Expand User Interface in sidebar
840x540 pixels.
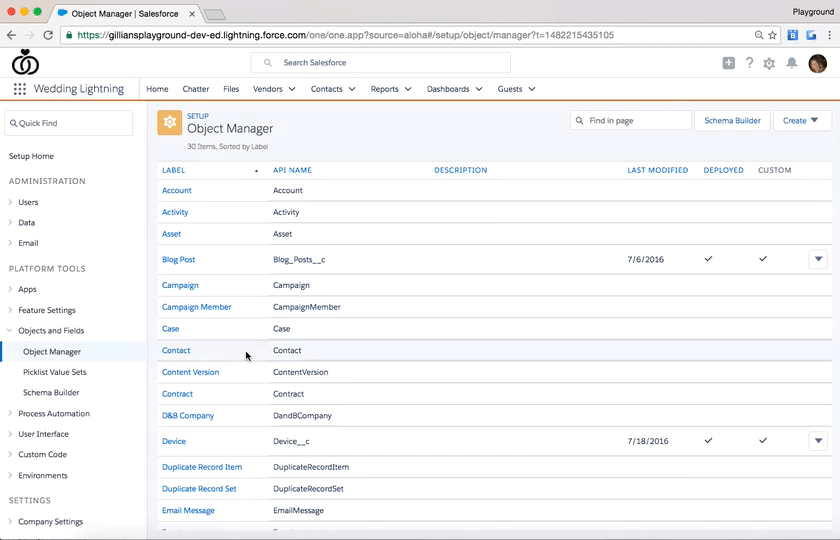10,433
